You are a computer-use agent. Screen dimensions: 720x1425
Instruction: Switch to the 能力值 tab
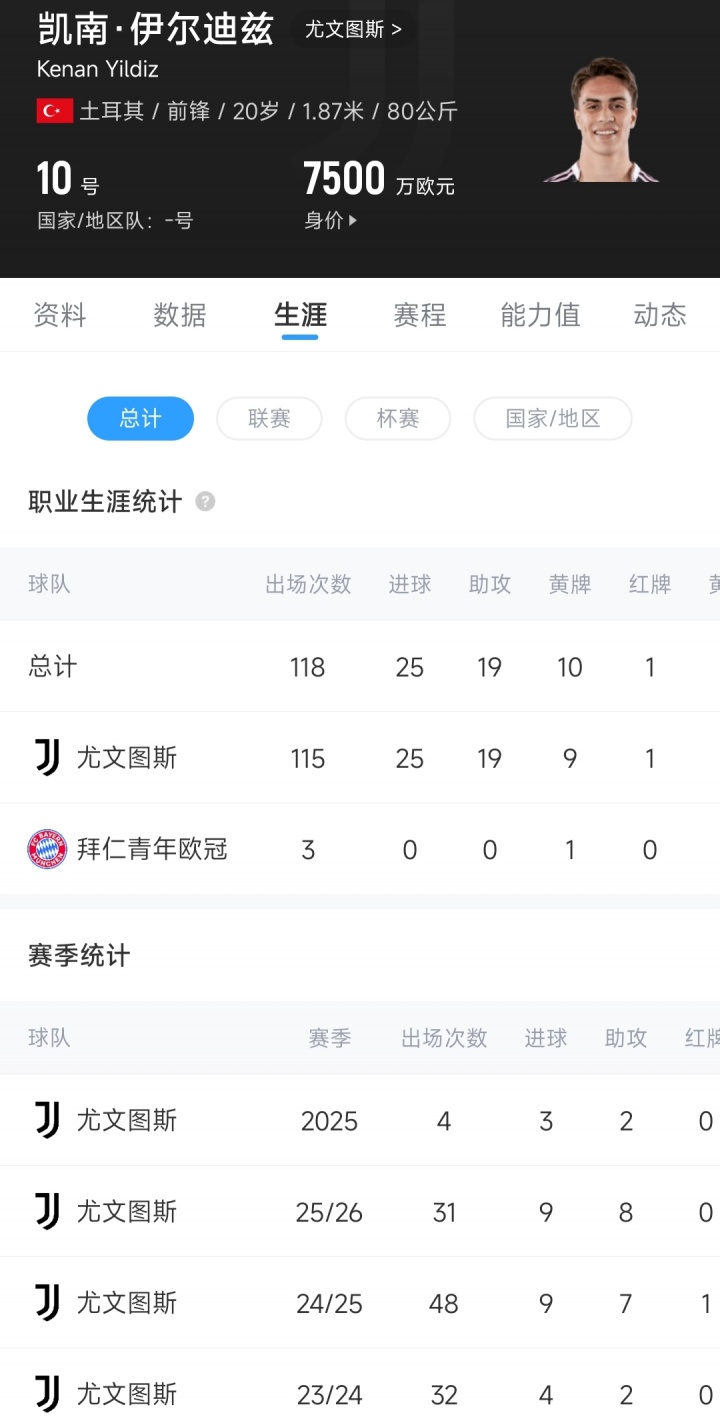540,316
